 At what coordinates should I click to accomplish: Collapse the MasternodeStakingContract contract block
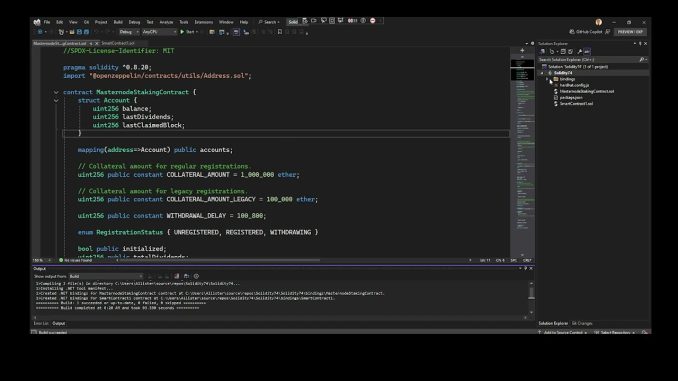click(56, 92)
